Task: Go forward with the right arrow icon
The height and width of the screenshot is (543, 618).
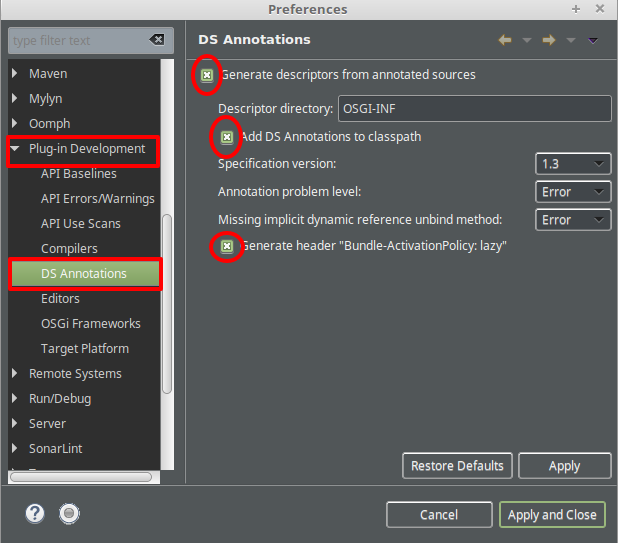Action: point(549,40)
